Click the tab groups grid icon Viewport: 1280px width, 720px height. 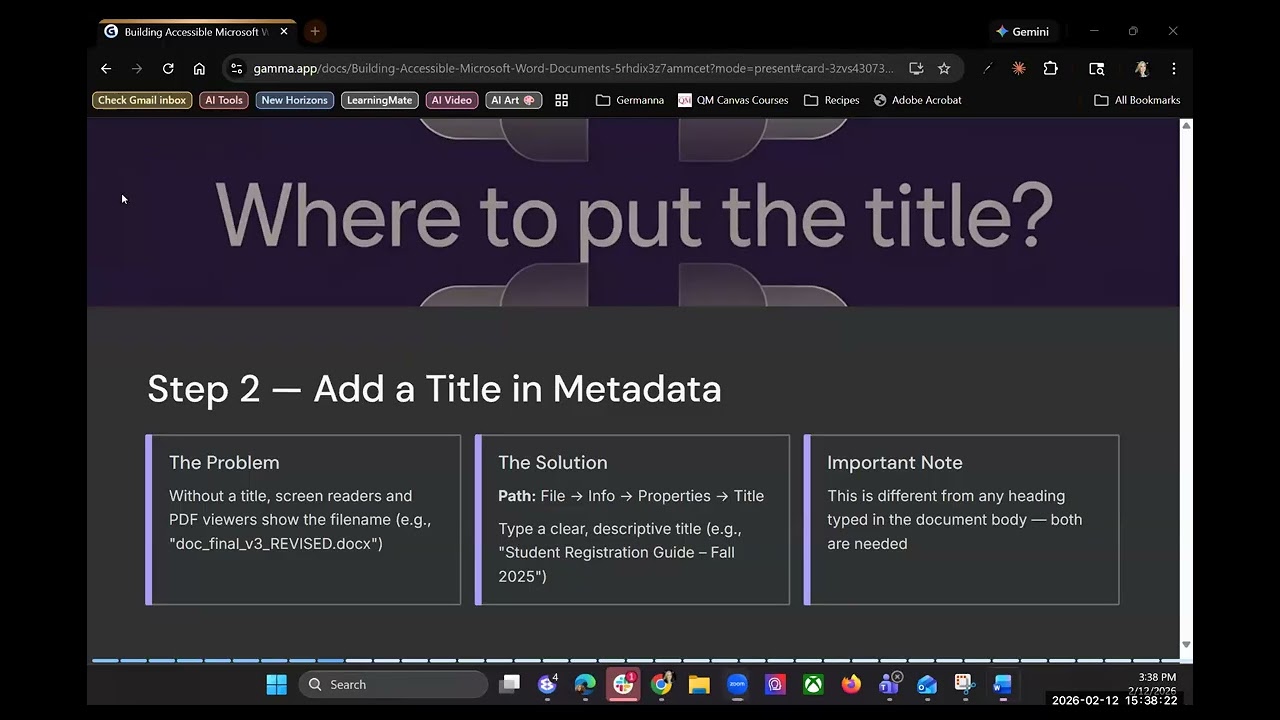pos(562,100)
